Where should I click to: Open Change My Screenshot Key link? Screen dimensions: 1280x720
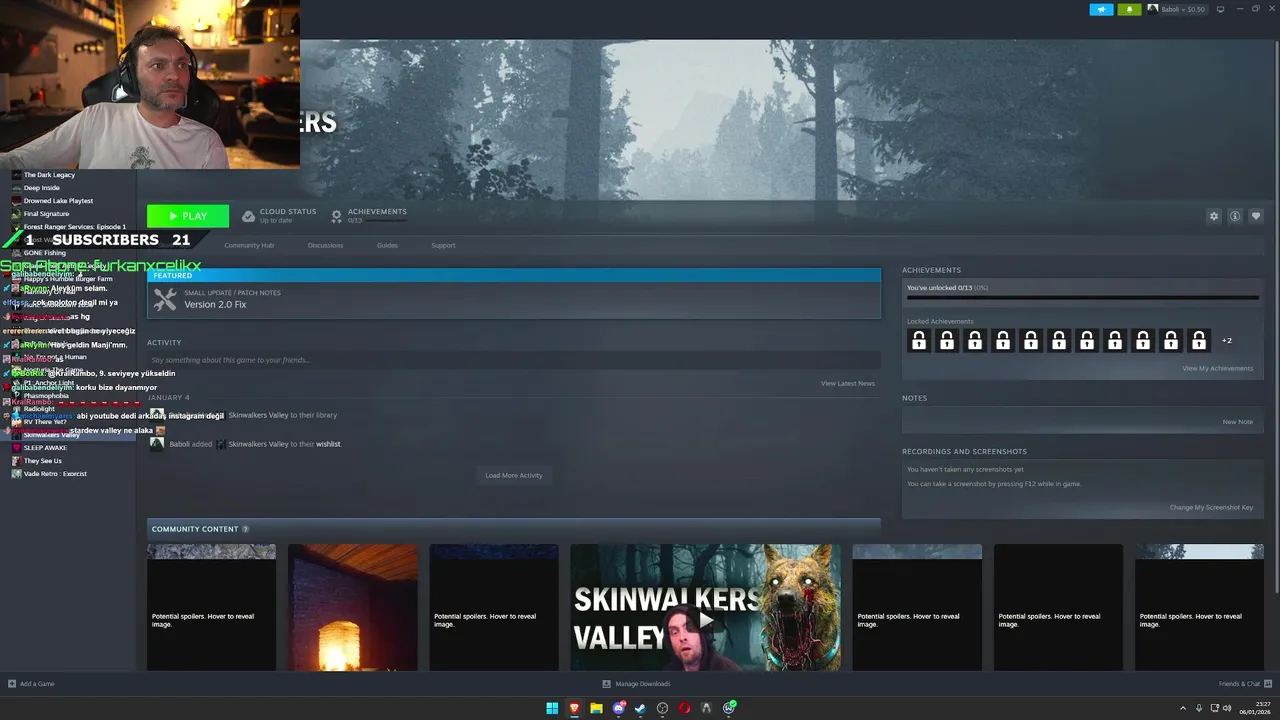[1211, 507]
